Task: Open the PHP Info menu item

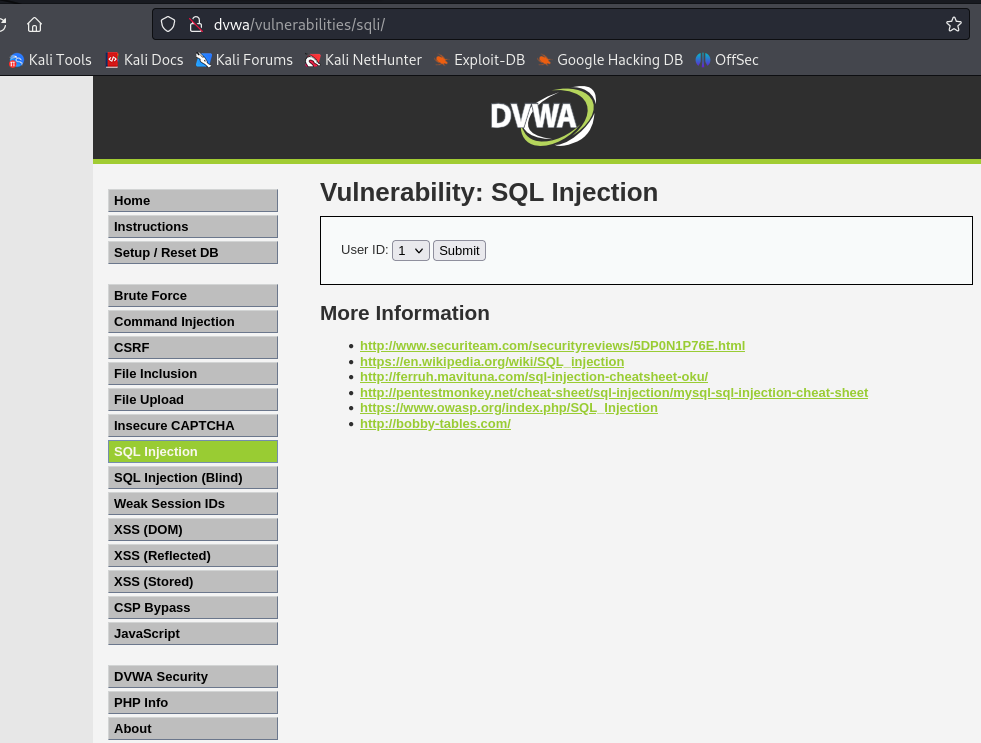Action: pos(193,703)
